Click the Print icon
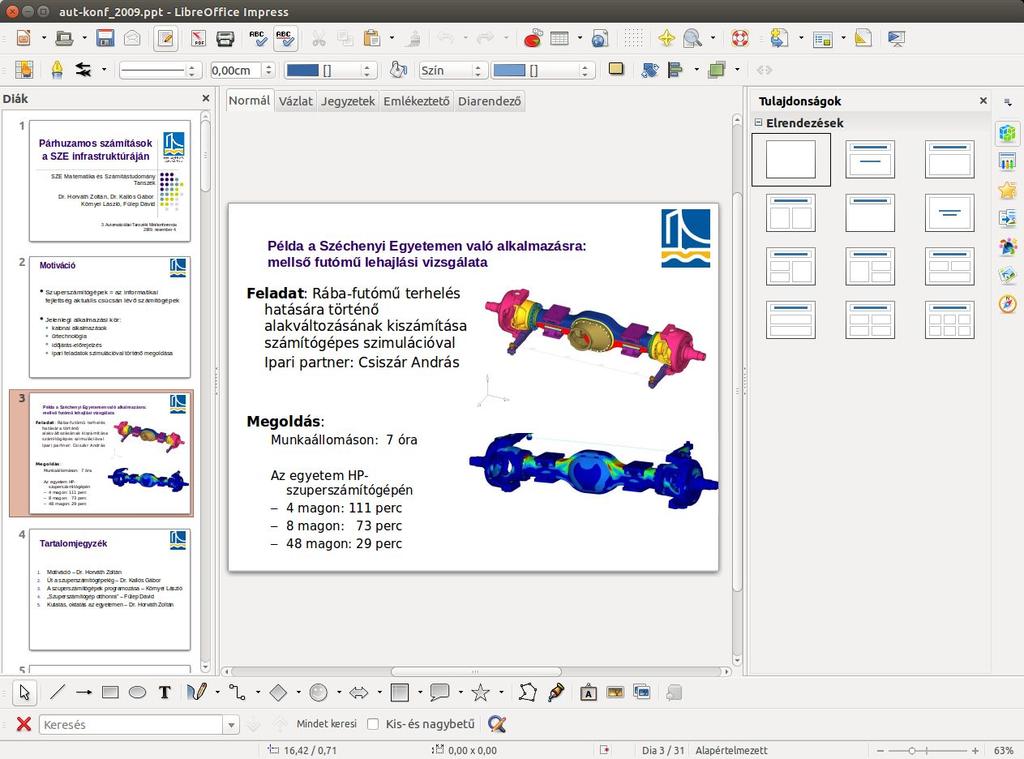Viewport: 1024px width, 759px height. pyautogui.click(x=225, y=39)
